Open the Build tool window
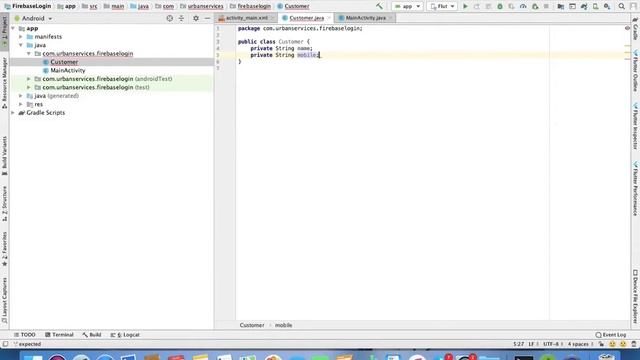 [92, 335]
